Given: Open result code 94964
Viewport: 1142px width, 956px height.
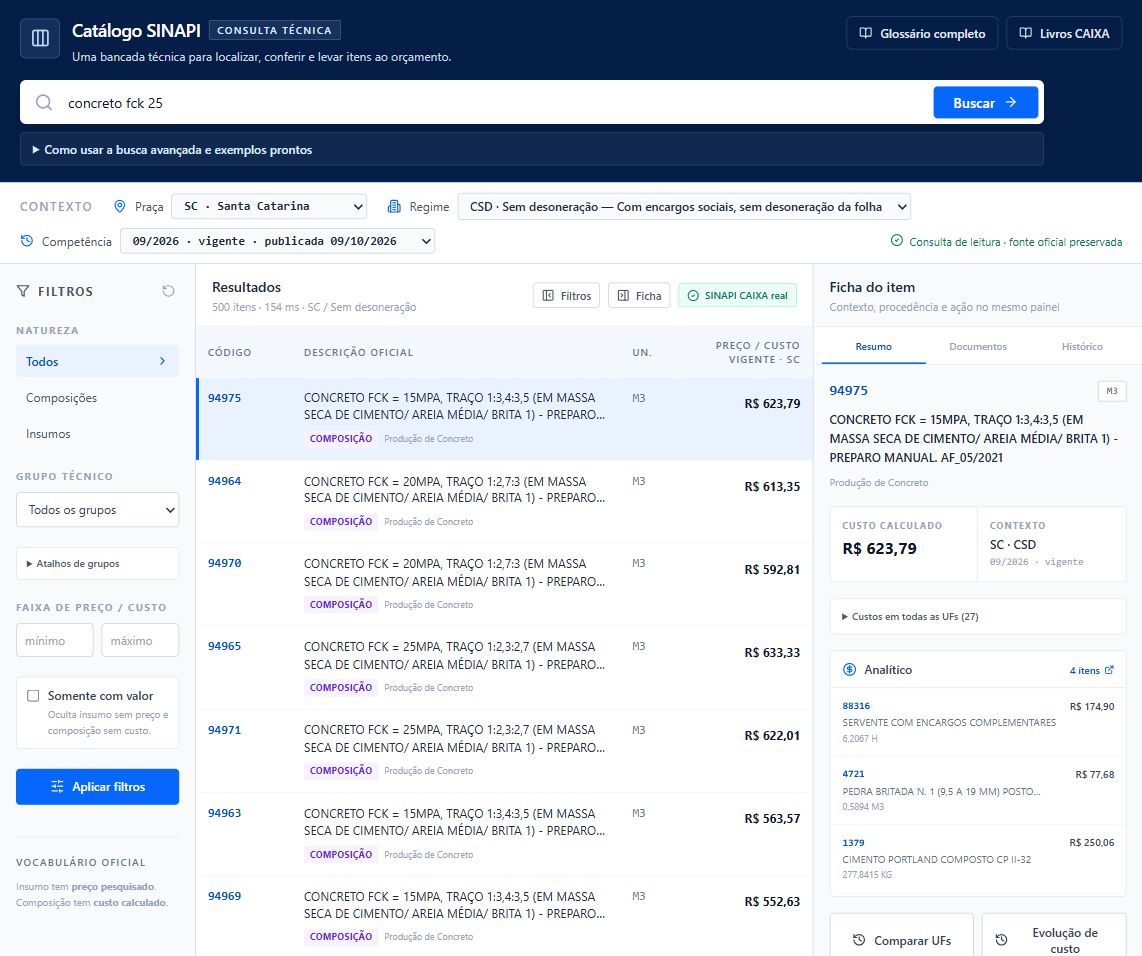Looking at the screenshot, I should [x=224, y=481].
